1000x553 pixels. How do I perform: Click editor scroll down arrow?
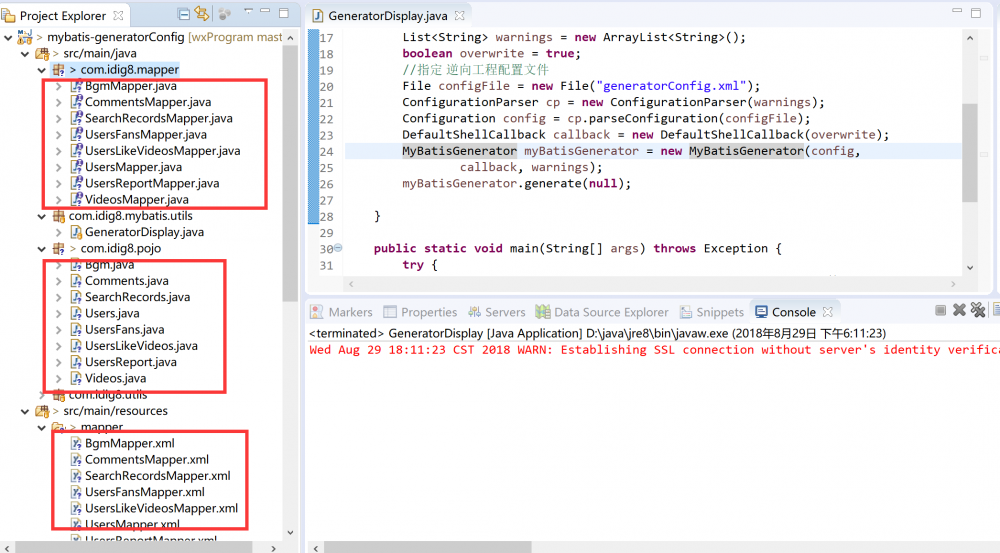click(969, 268)
